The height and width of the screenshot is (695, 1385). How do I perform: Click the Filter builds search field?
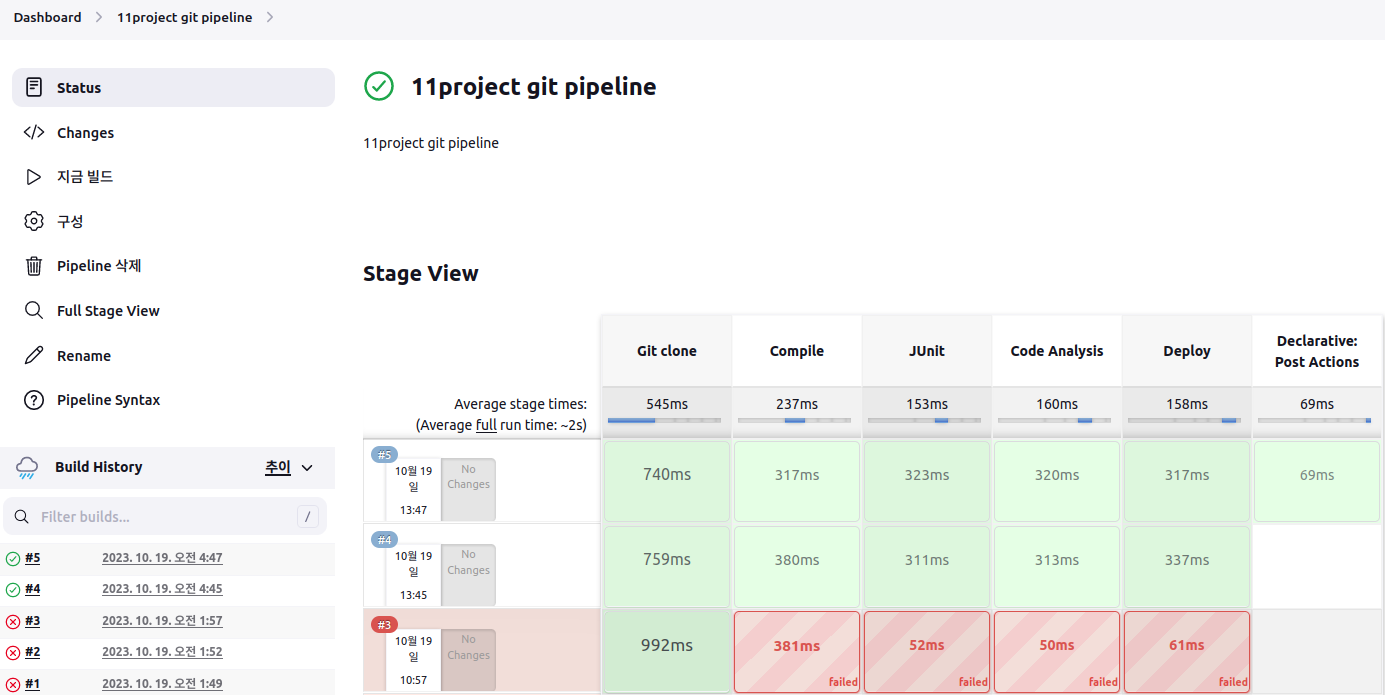(165, 516)
